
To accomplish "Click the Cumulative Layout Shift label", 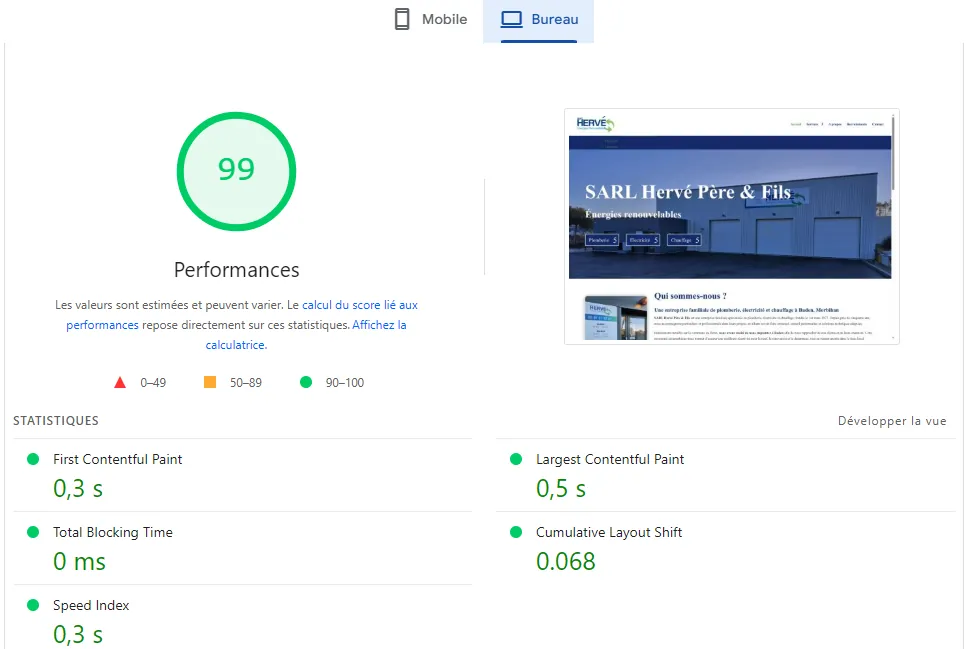I will [x=609, y=532].
